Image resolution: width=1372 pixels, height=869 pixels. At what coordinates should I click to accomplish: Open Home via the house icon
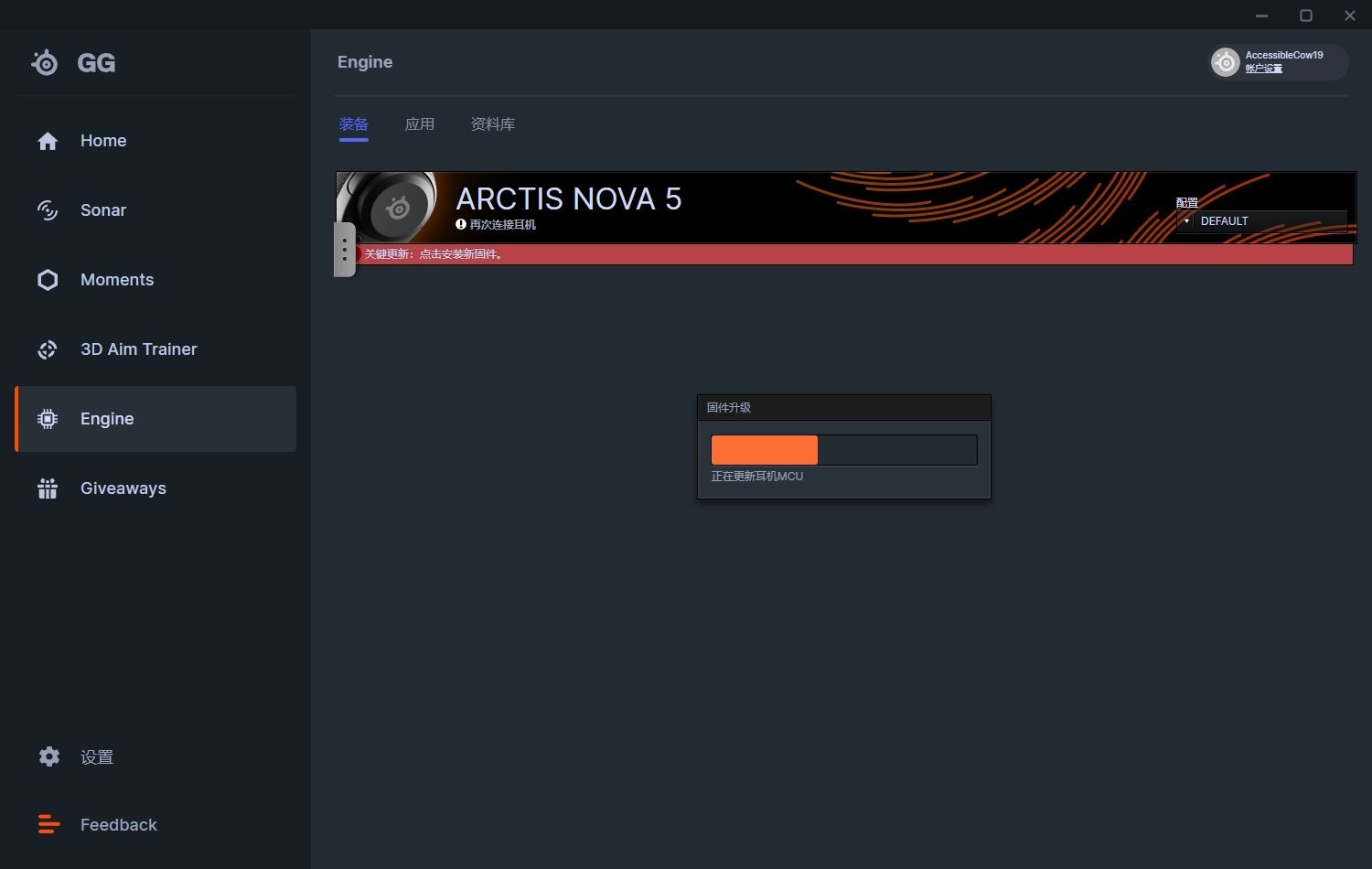click(48, 141)
